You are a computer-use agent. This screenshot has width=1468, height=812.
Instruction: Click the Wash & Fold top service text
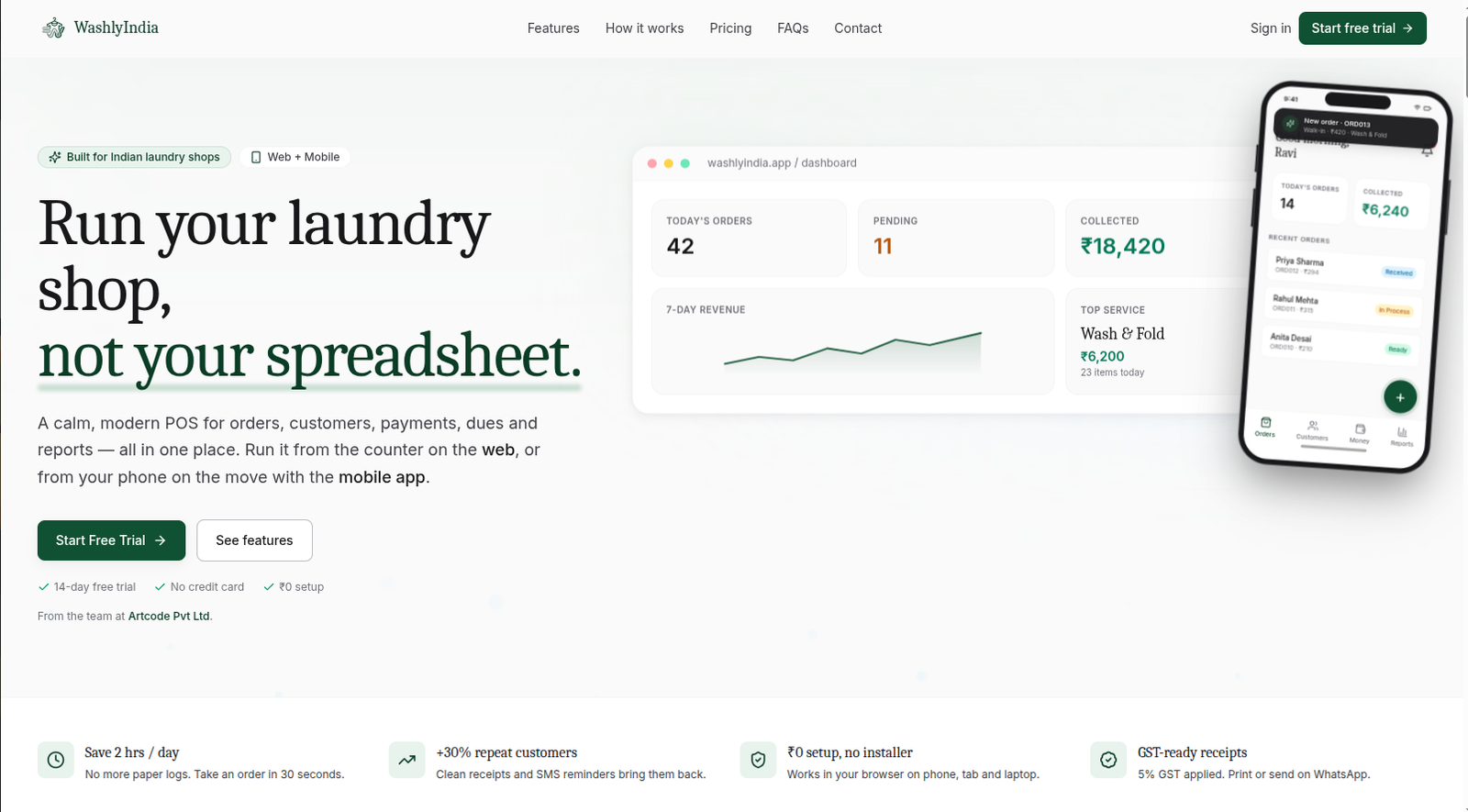click(1122, 334)
